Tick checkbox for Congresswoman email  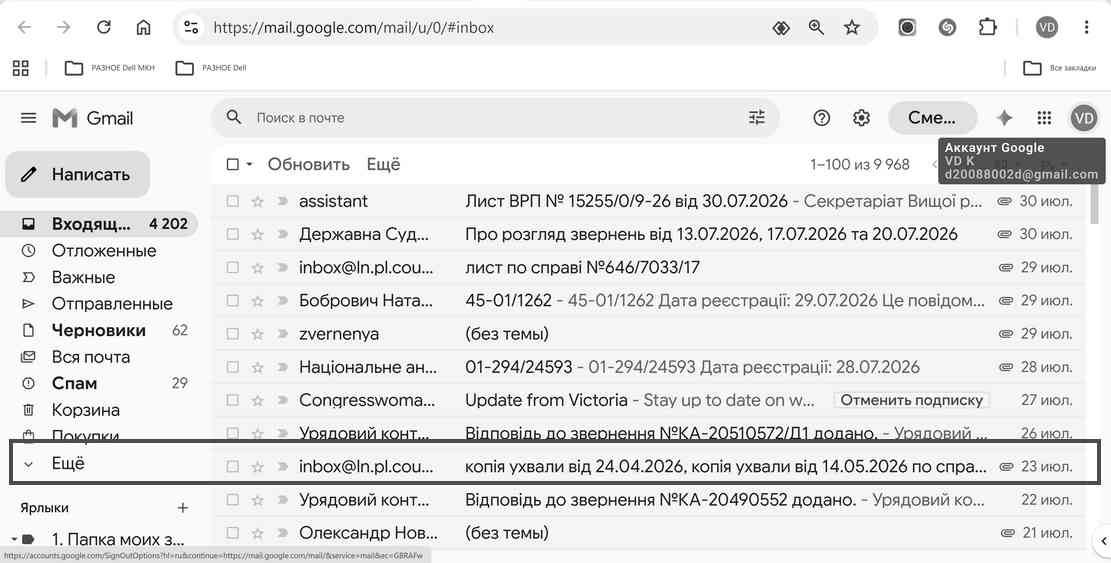232,400
